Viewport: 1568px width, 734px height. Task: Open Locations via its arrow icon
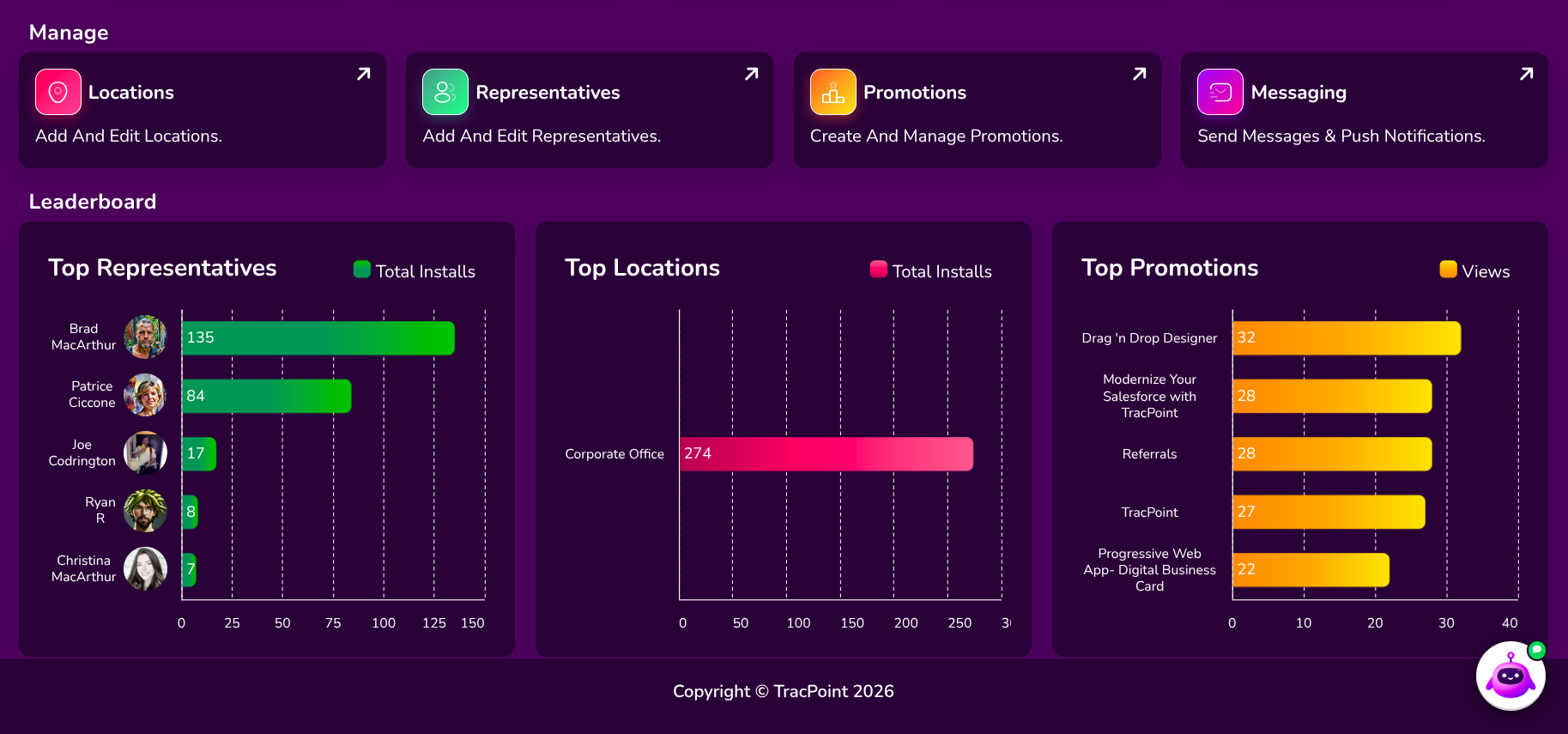click(364, 74)
